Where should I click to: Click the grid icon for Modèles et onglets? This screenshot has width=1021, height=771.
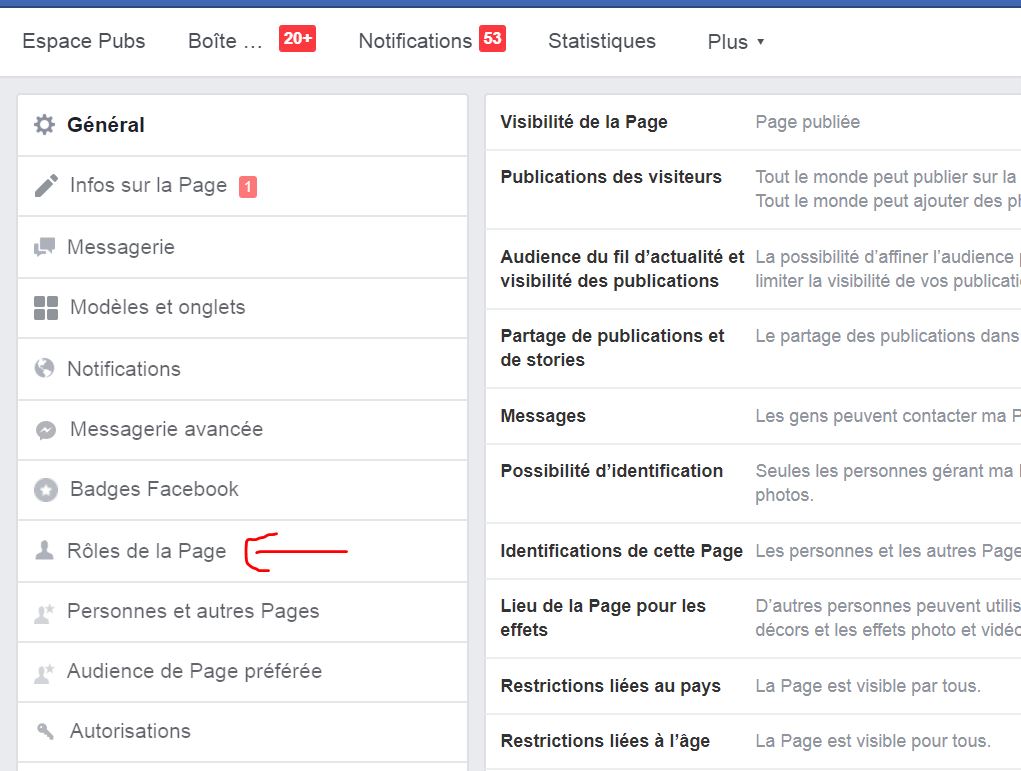point(46,308)
